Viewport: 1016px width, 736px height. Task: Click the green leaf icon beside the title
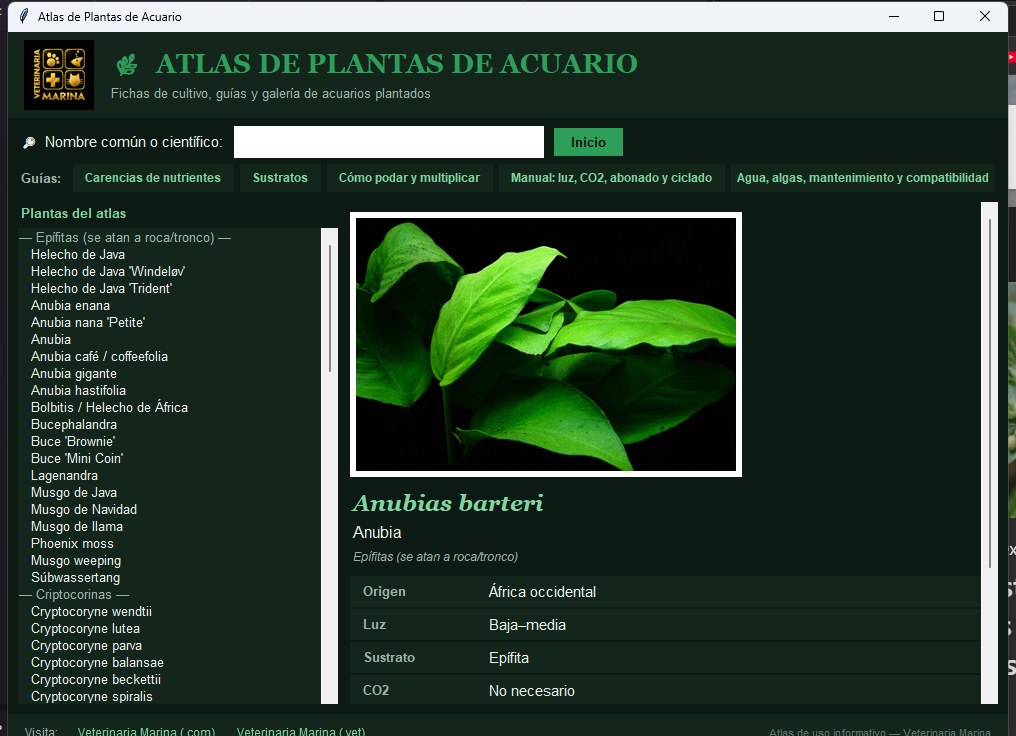click(x=127, y=65)
